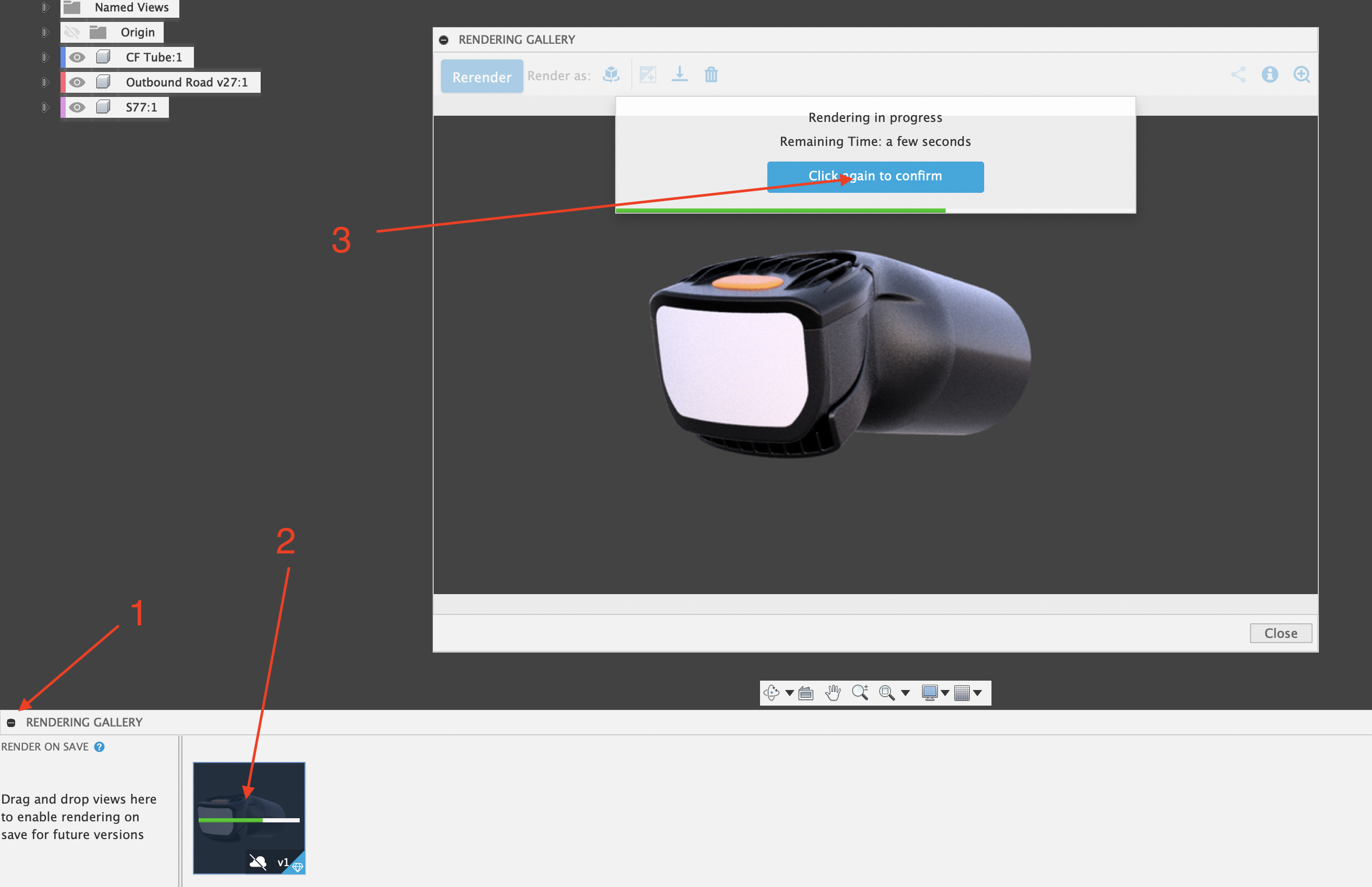The image size is (1372, 887).
Task: Share the render via the share icon
Action: [1239, 75]
